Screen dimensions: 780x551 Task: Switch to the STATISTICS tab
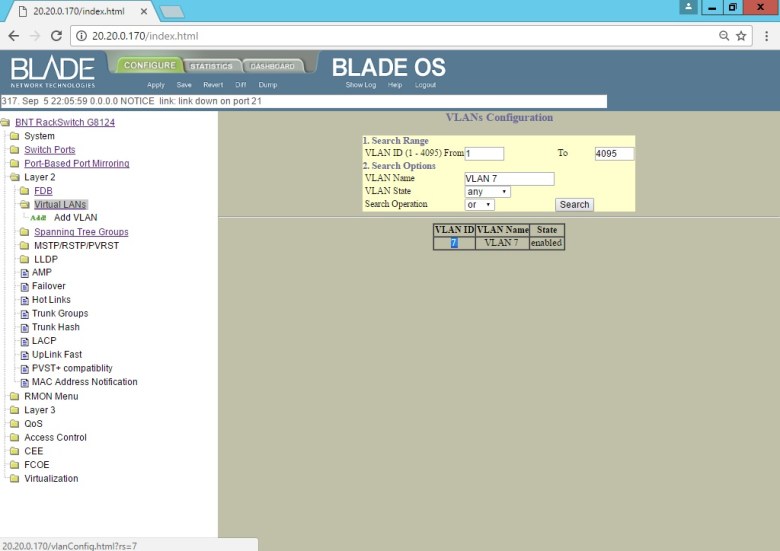pos(211,66)
